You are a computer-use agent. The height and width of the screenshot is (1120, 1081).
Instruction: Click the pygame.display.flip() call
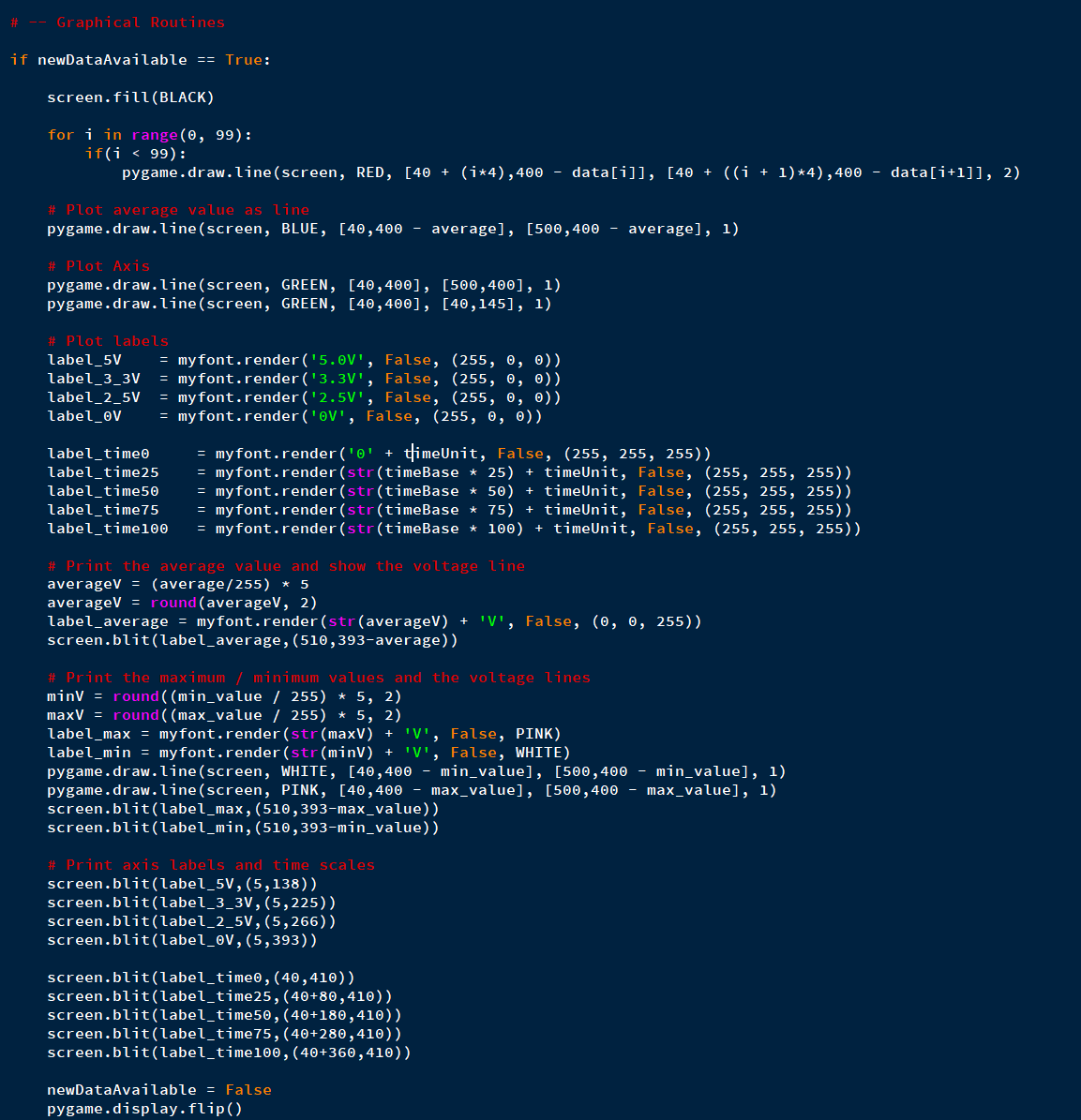(144, 1109)
